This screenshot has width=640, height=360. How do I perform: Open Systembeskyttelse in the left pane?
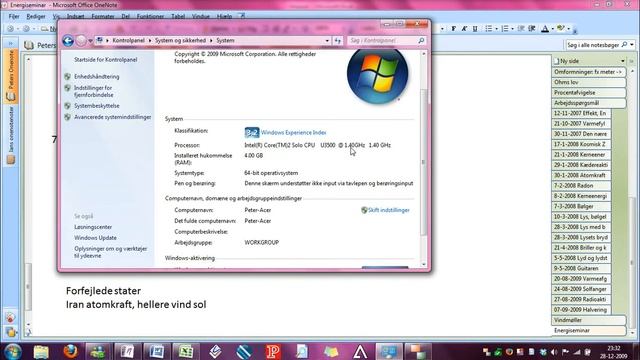click(97, 106)
